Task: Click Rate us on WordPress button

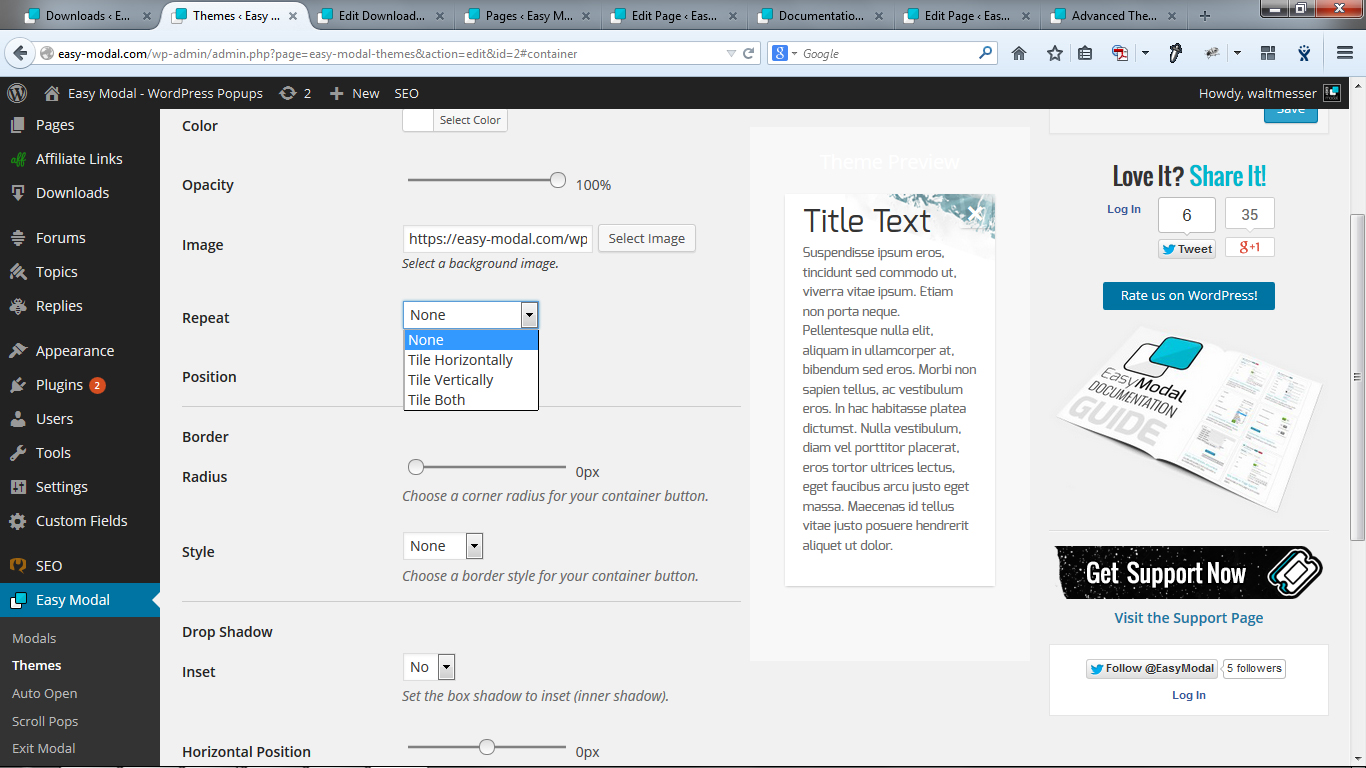Action: point(1188,295)
